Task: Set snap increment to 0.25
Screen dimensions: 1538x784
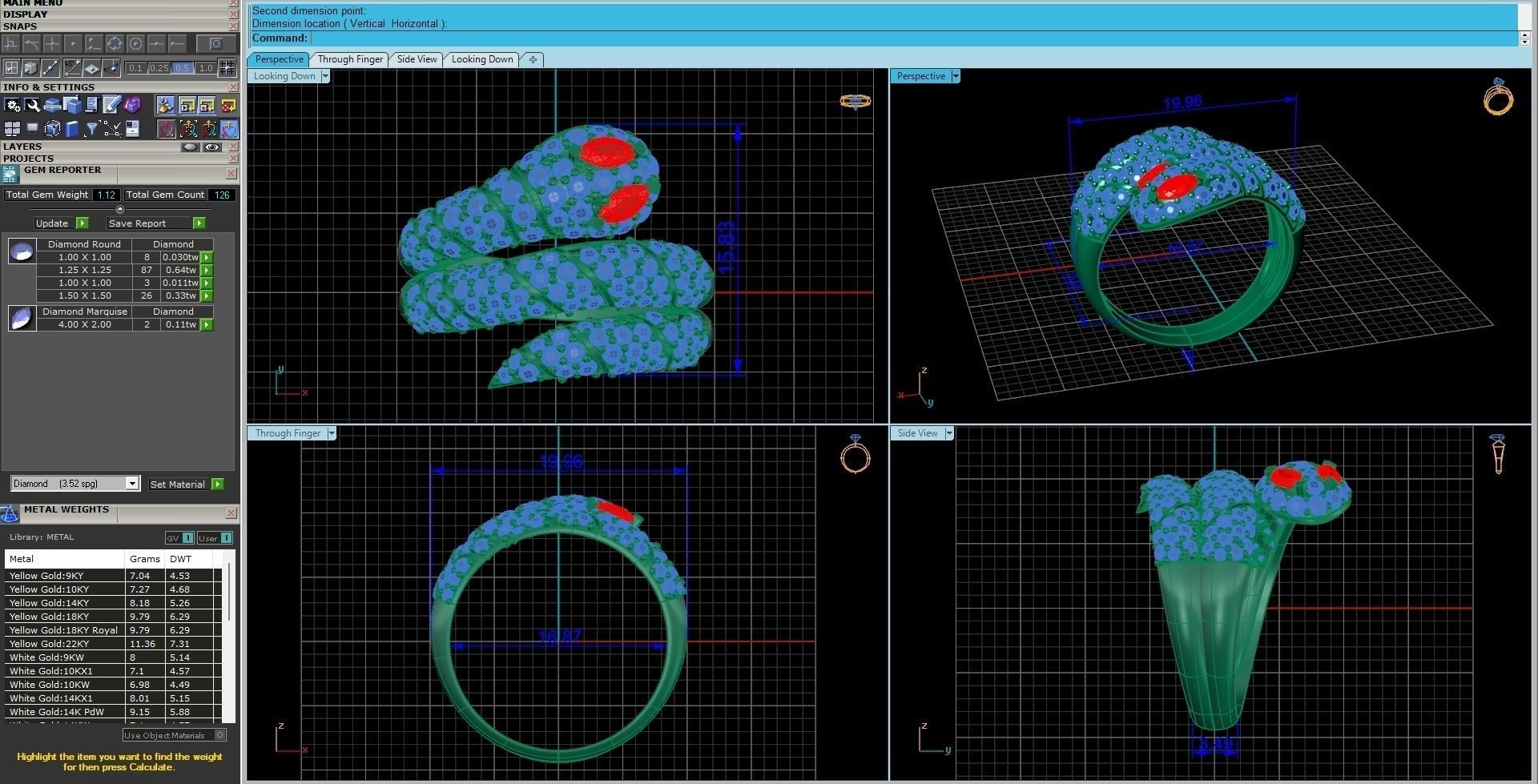Action: coord(159,68)
